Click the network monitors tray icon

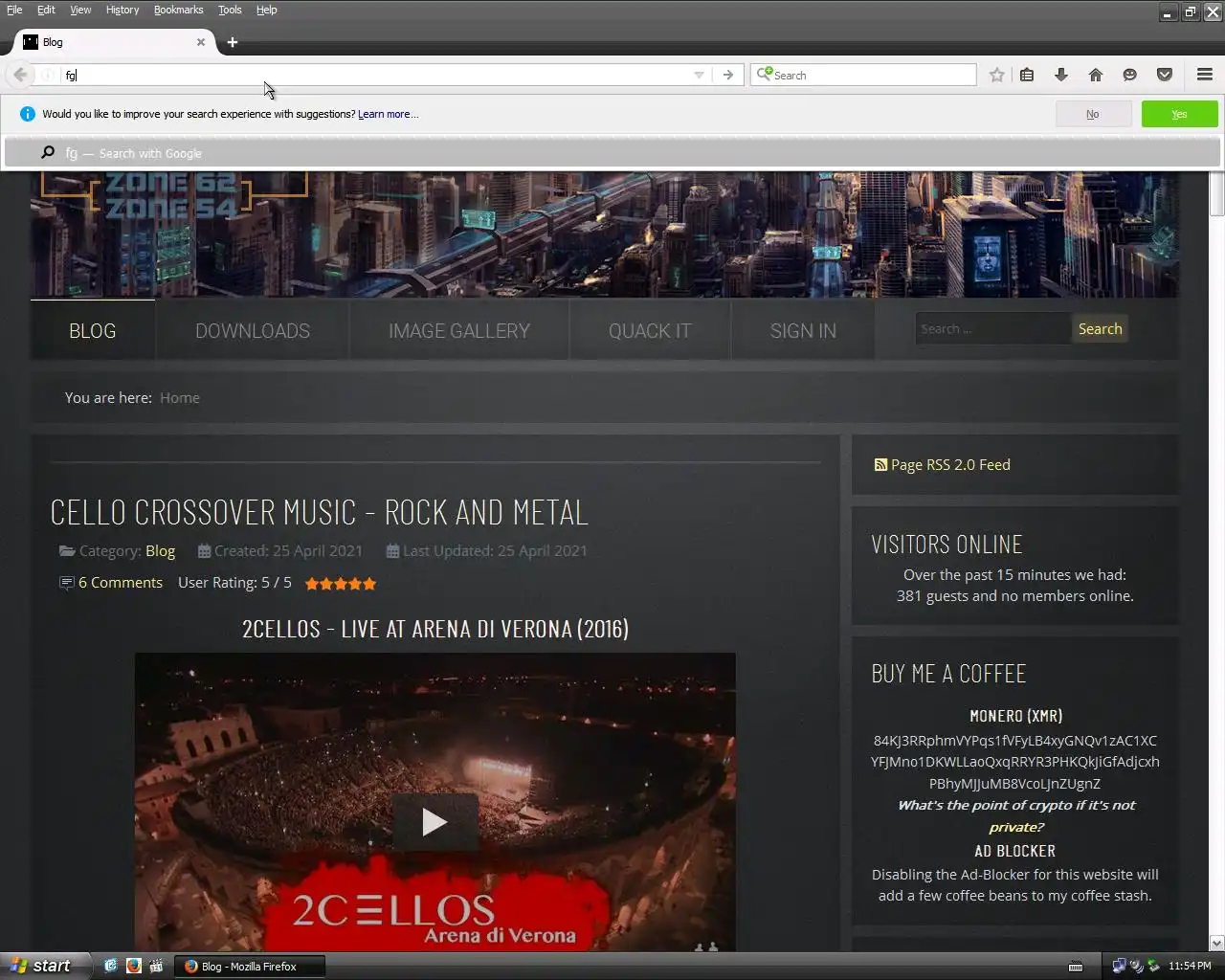[x=1119, y=967]
